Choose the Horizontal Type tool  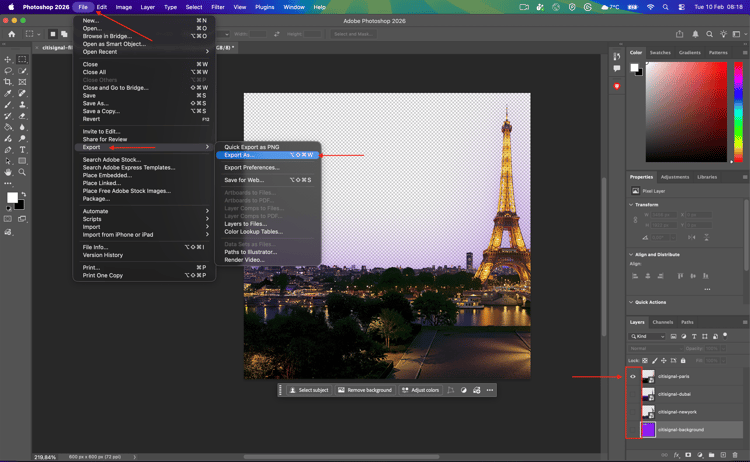pos(22,150)
